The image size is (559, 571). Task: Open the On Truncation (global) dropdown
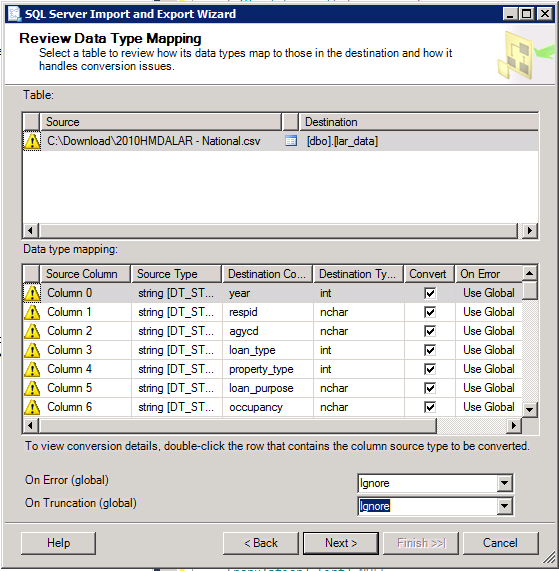(x=504, y=506)
